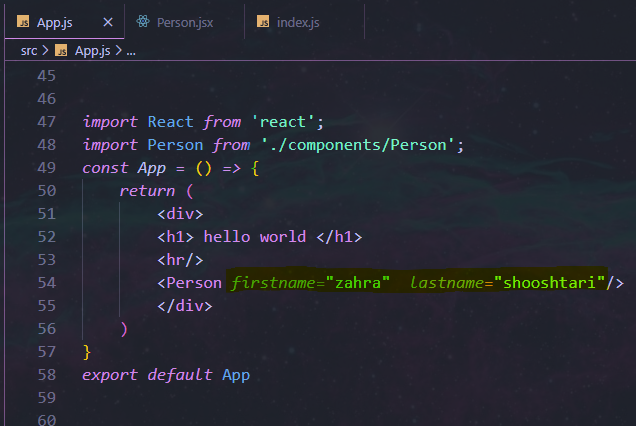Click the 'react' module string
Screen dimensions: 636x426
284,122
